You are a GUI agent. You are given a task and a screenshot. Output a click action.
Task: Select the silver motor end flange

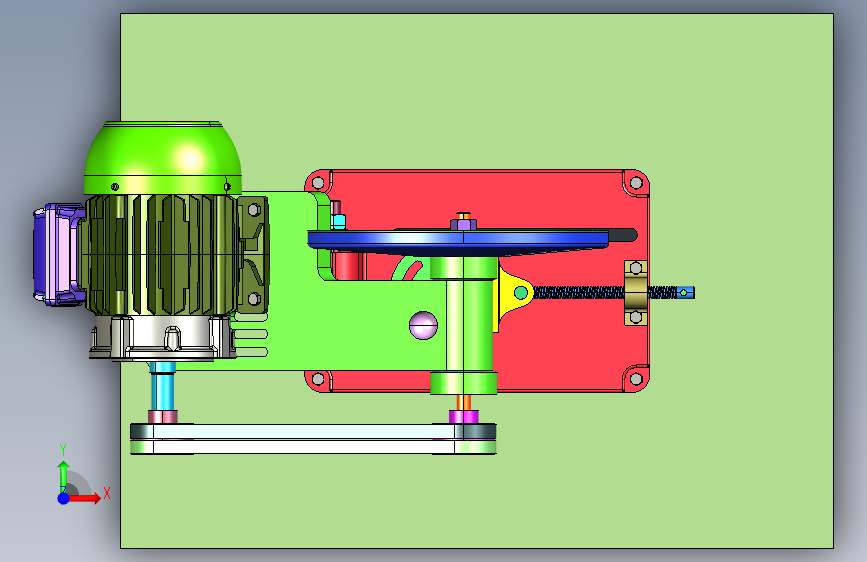point(162,339)
